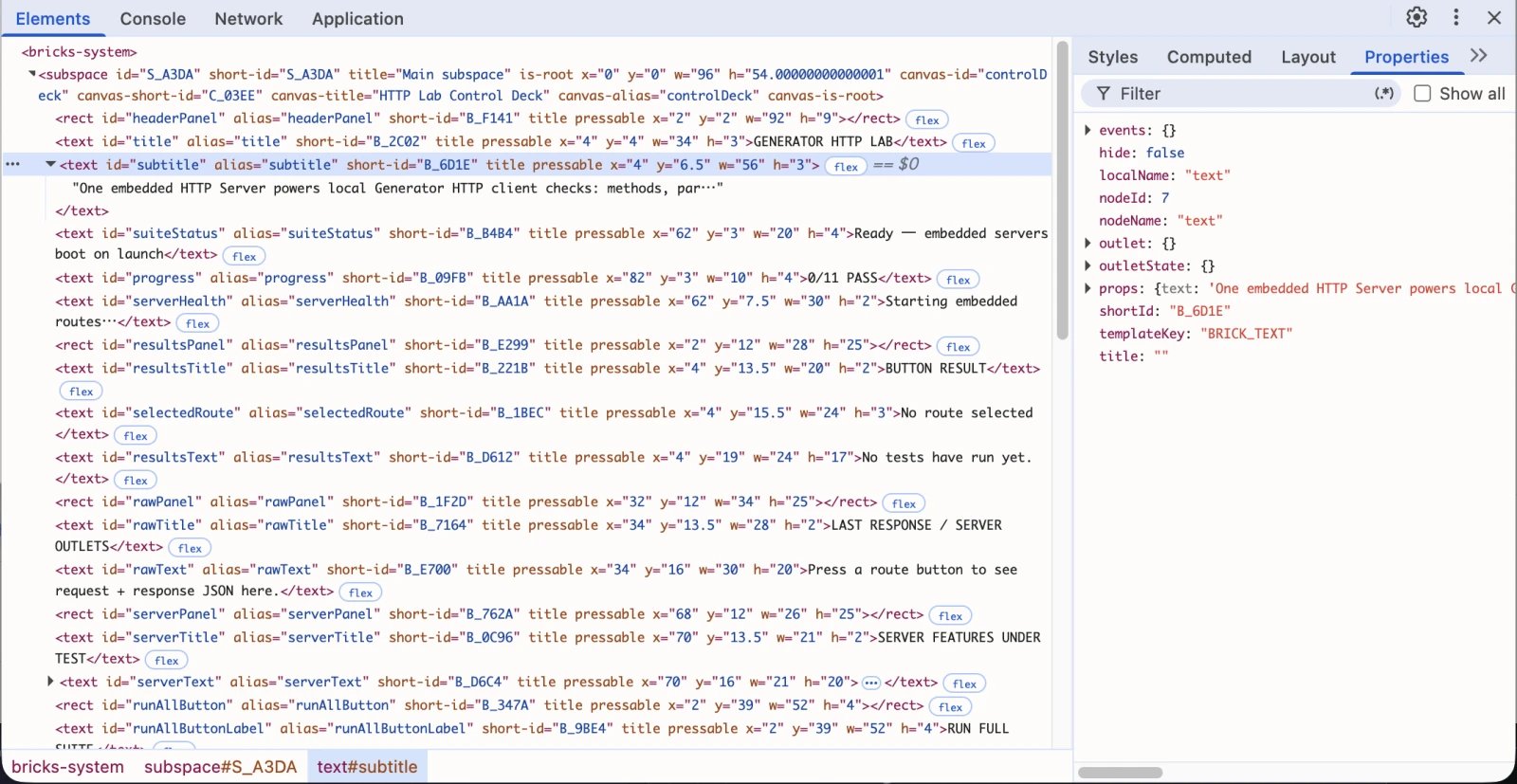Select subspace#S_A3DA breadcrumb
1517x784 pixels.
coord(220,767)
